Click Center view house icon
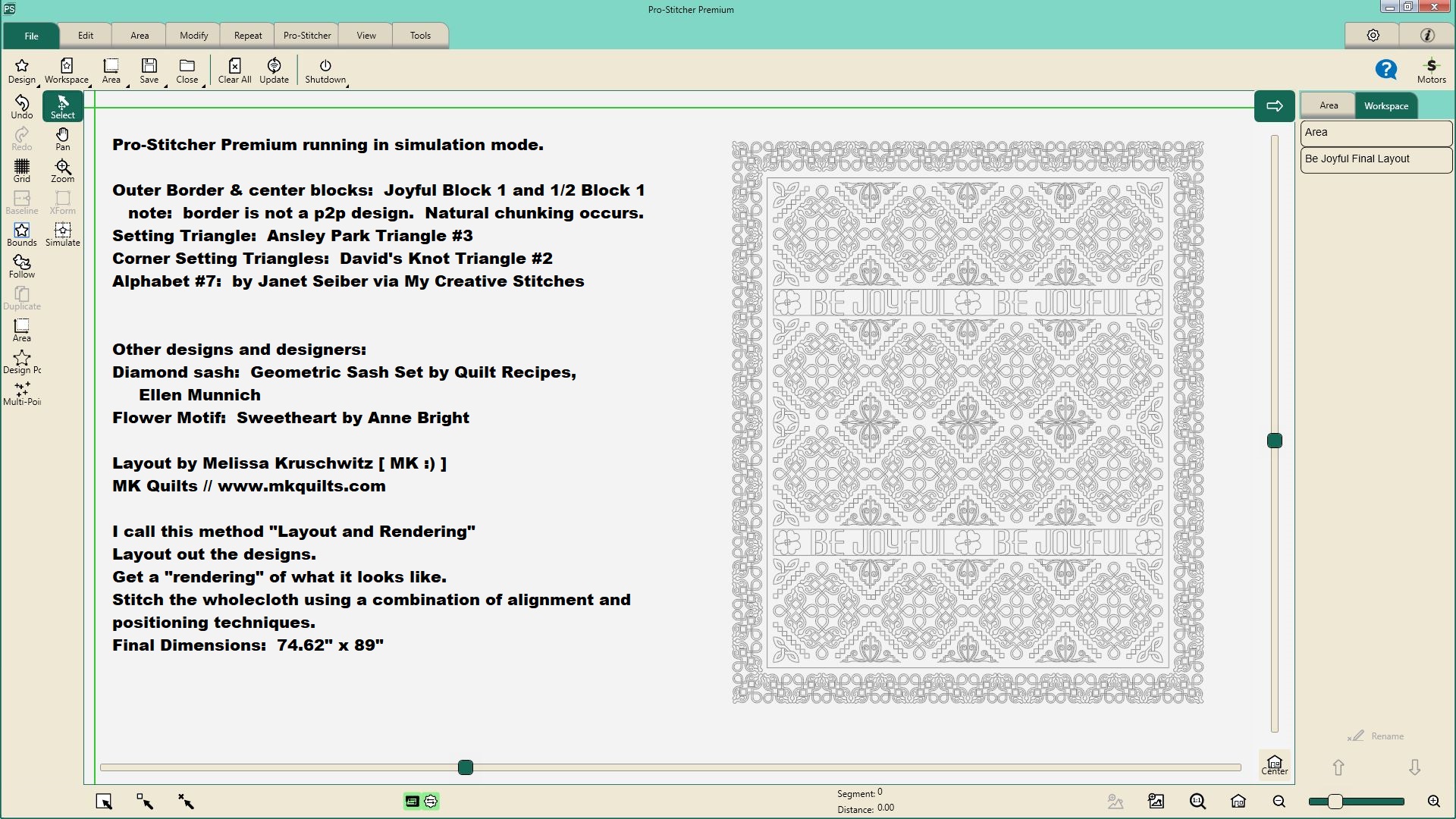This screenshot has width=1456, height=819. point(1274,764)
